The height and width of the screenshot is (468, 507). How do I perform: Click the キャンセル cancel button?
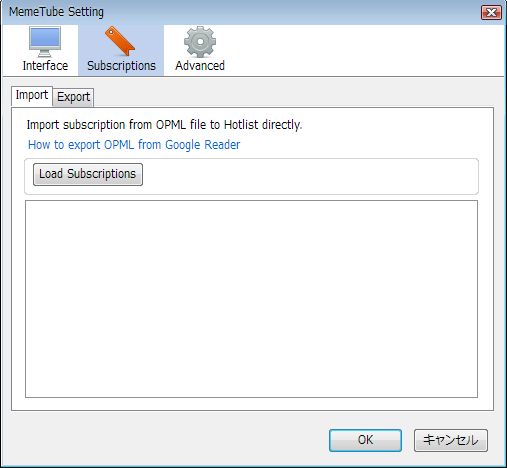click(451, 440)
